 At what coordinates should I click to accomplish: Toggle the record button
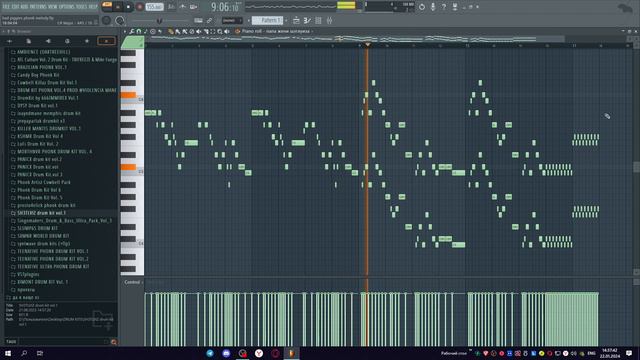point(140,7)
